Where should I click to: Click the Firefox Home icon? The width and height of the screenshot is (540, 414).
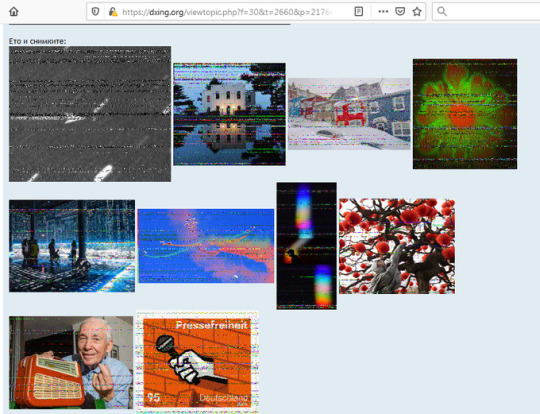click(14, 12)
